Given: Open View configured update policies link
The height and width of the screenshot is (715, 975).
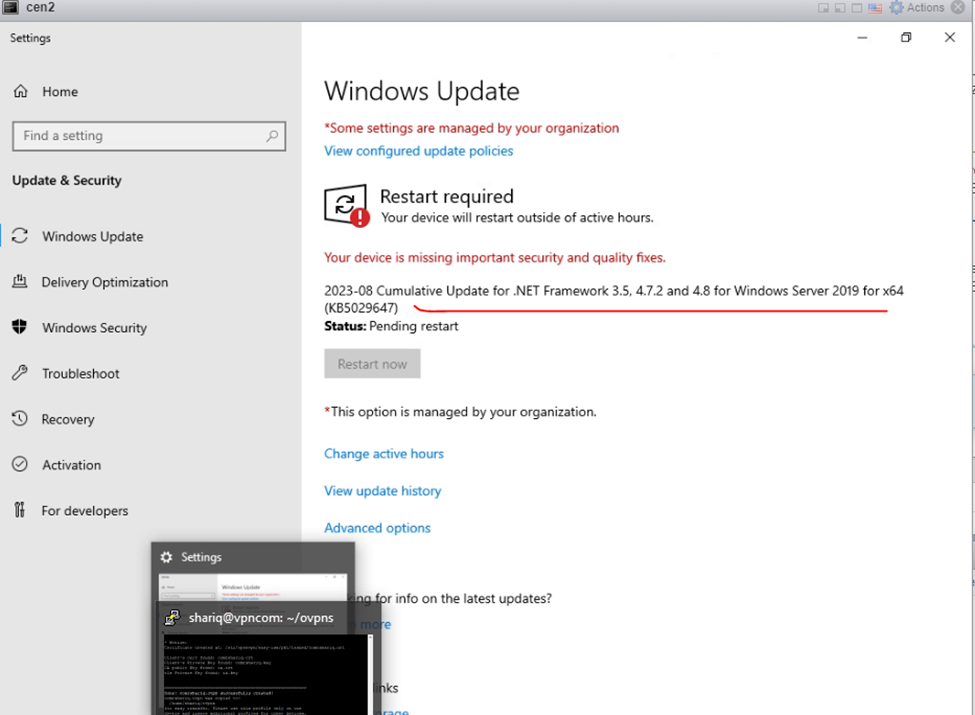Looking at the screenshot, I should tap(418, 151).
